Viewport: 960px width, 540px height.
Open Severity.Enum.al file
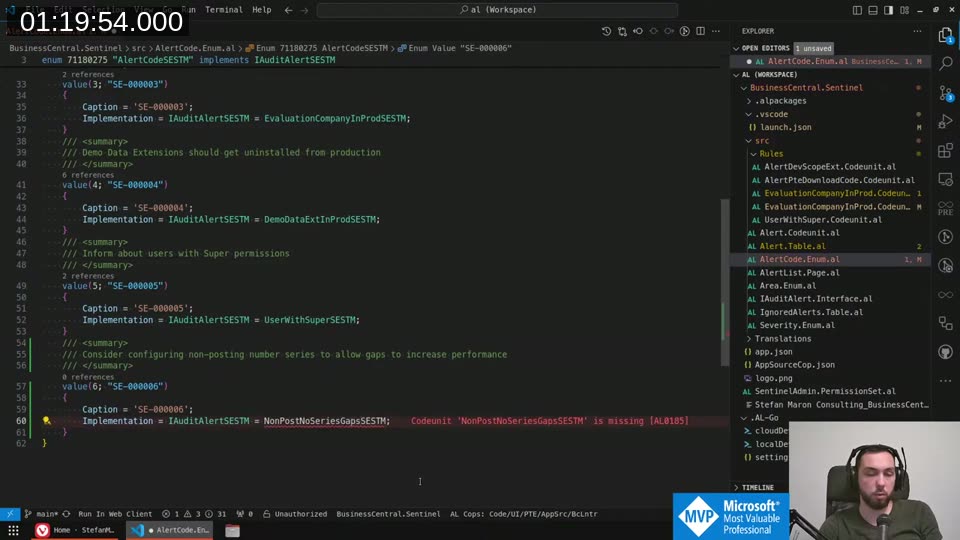click(797, 325)
